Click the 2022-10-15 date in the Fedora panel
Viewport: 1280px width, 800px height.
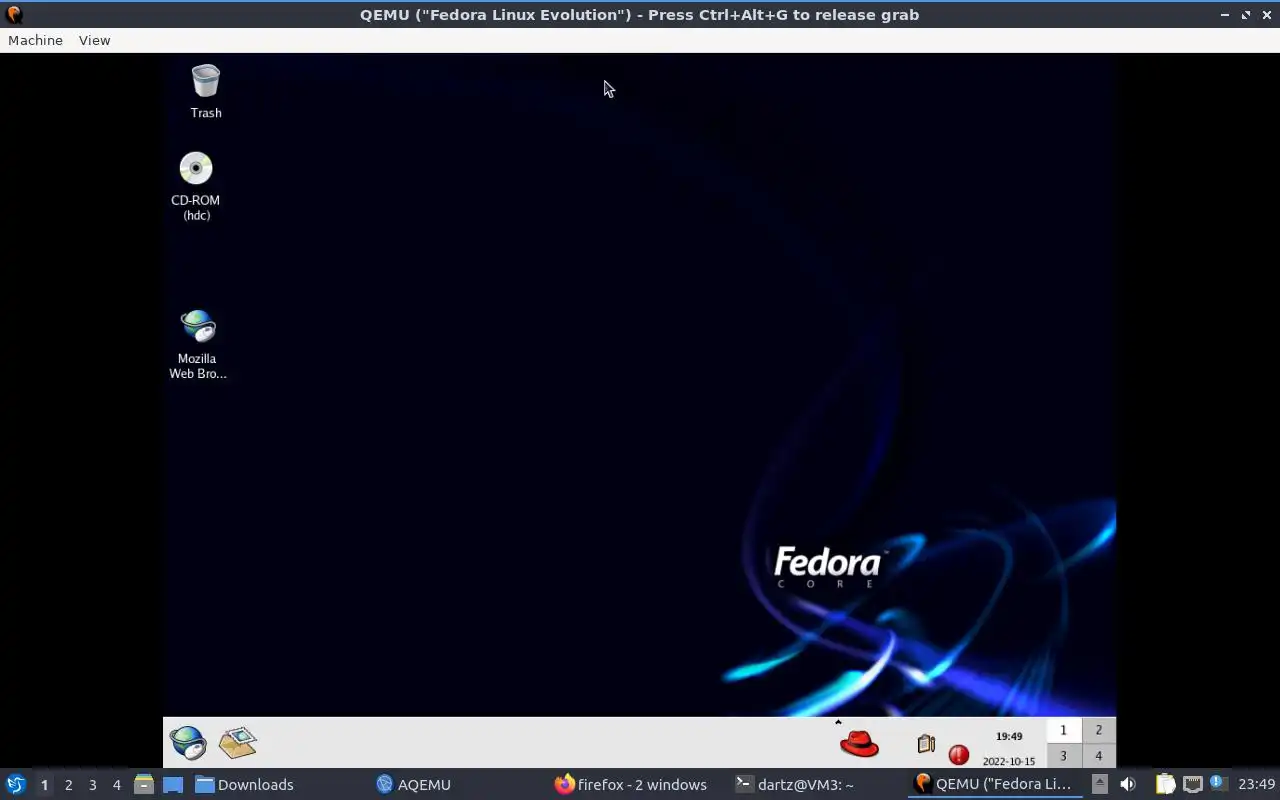(1009, 761)
